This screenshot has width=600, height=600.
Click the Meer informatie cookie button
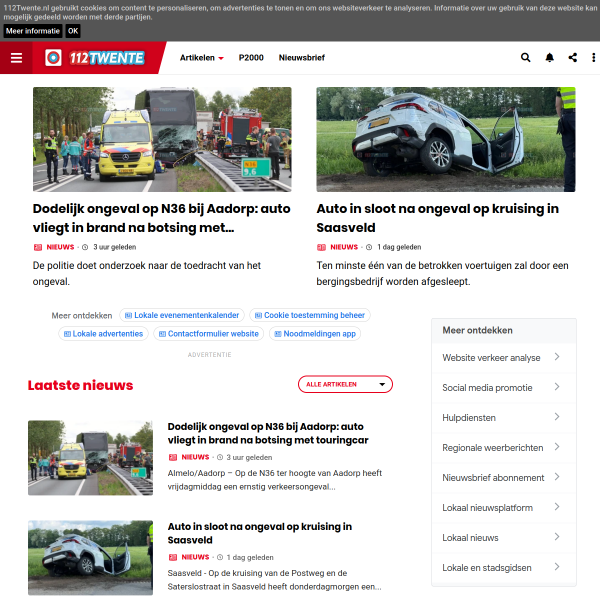pos(33,31)
